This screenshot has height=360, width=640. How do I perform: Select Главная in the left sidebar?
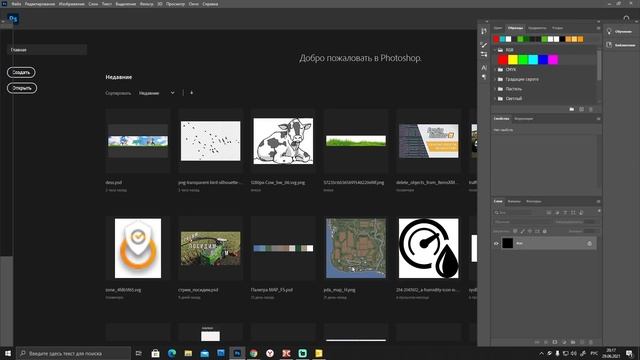[47, 50]
